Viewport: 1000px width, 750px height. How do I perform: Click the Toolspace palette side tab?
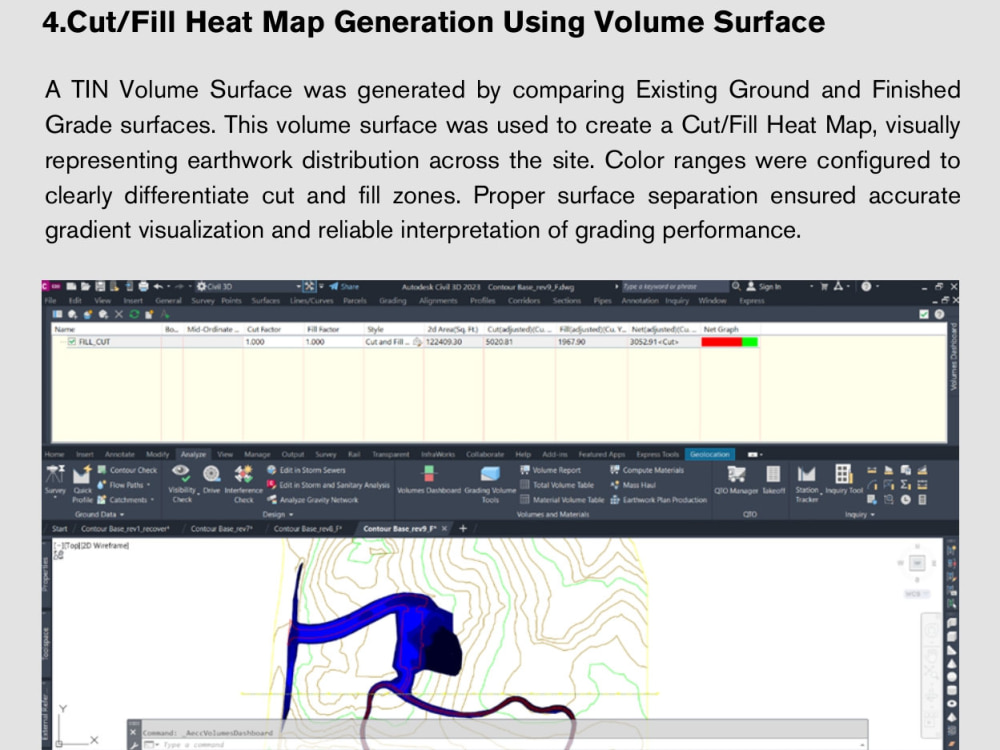(46, 643)
